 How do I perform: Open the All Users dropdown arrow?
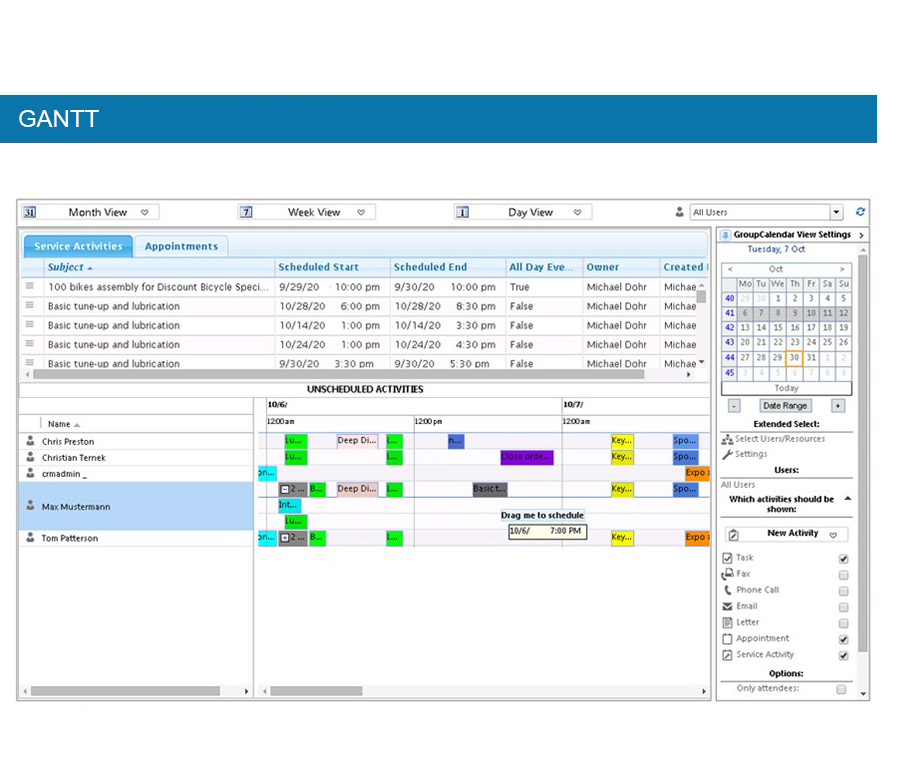coord(836,212)
